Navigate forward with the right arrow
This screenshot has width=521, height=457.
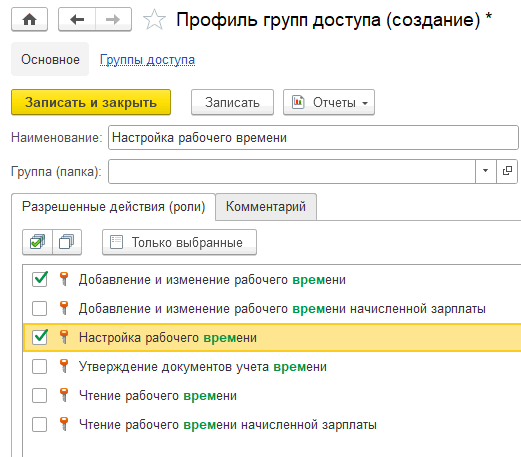point(113,20)
